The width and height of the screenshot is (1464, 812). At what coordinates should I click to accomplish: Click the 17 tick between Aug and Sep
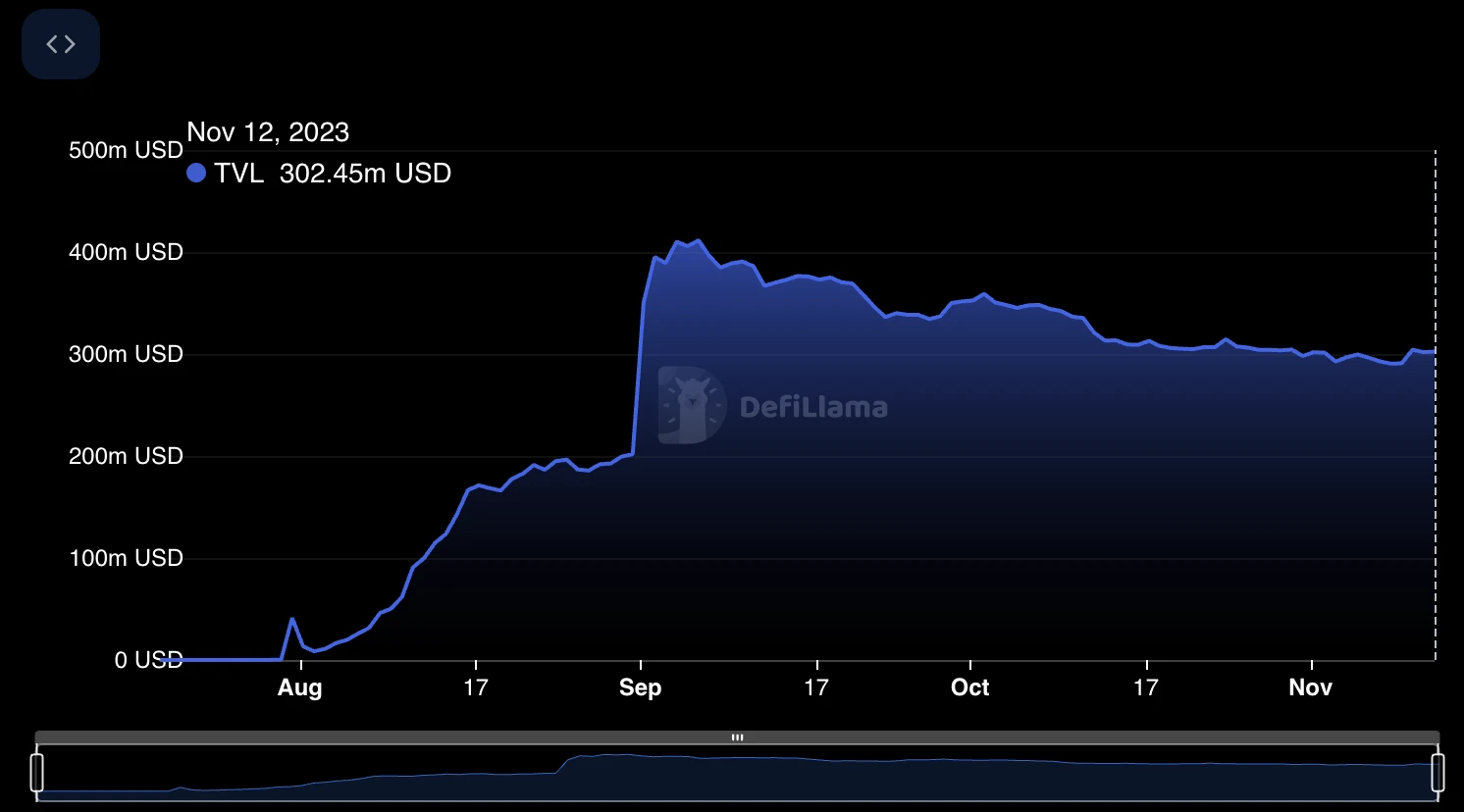tap(476, 687)
